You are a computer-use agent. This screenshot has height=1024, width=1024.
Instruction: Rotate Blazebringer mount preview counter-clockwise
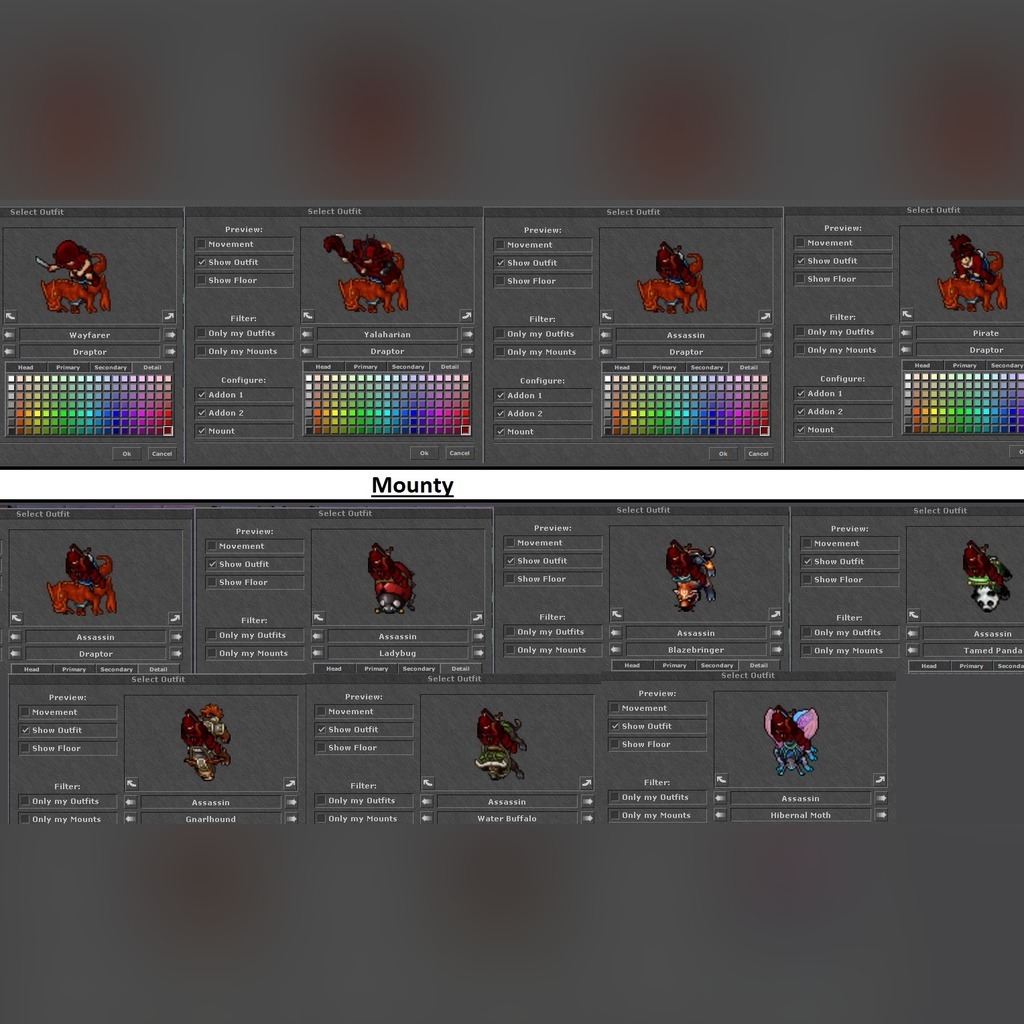point(616,614)
